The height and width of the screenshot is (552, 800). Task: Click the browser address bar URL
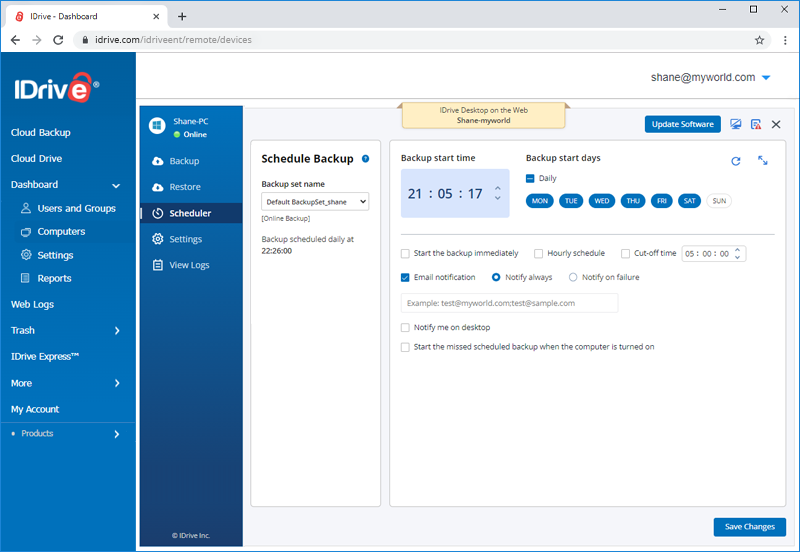point(173,40)
